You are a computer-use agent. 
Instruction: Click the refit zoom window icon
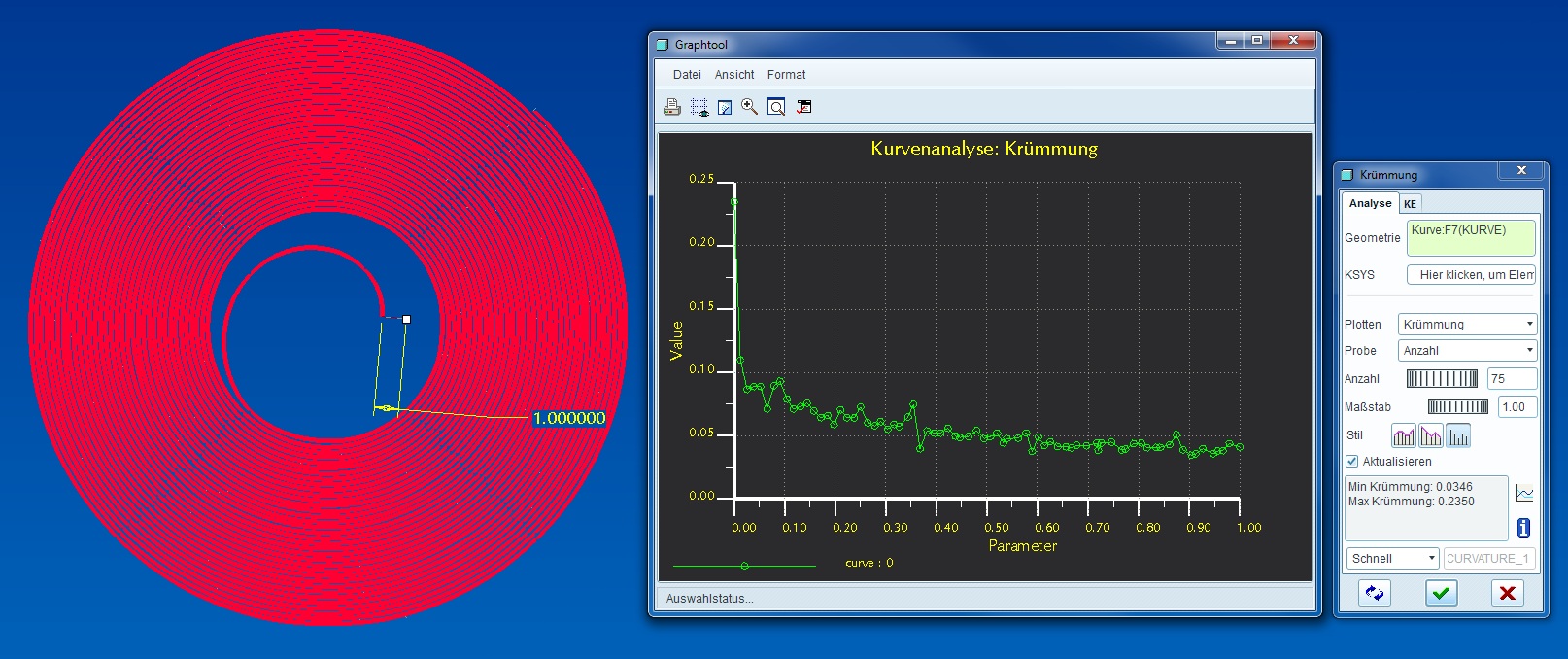pos(776,107)
